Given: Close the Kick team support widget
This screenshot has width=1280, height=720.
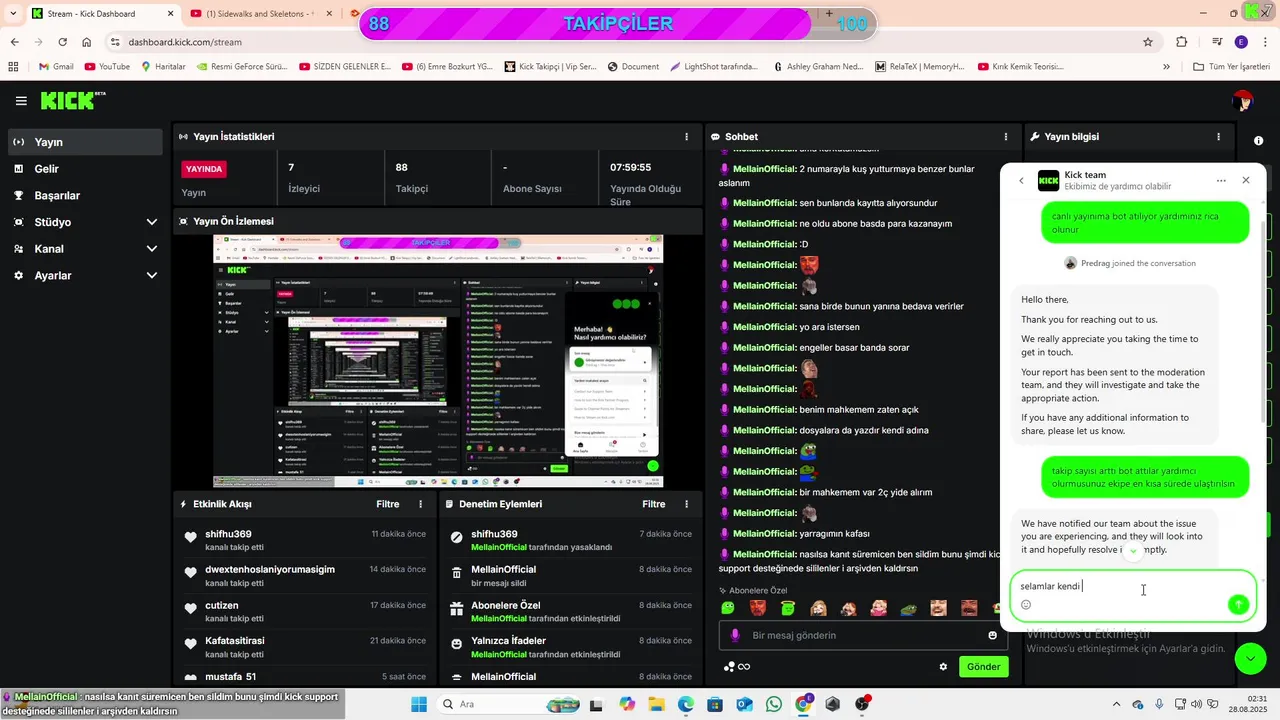Looking at the screenshot, I should point(1246,181).
